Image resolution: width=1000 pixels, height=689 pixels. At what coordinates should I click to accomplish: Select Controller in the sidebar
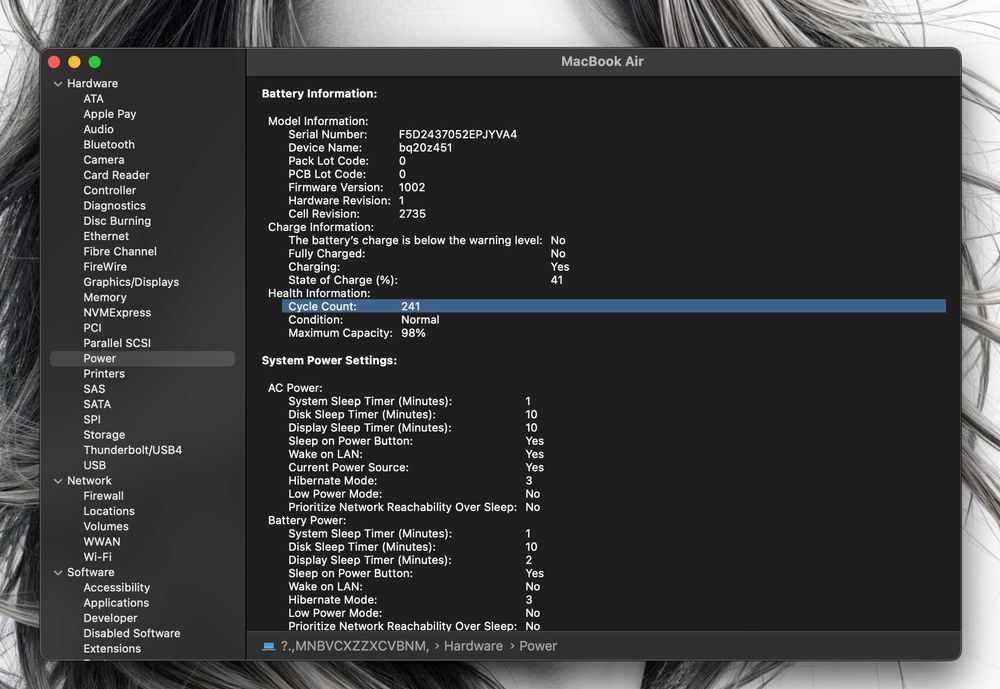pos(110,191)
